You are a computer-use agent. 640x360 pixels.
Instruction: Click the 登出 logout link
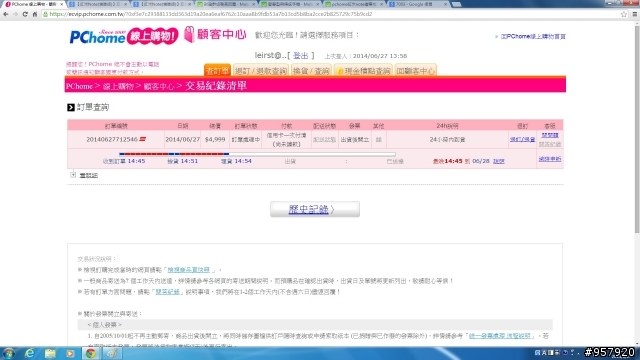pos(300,56)
